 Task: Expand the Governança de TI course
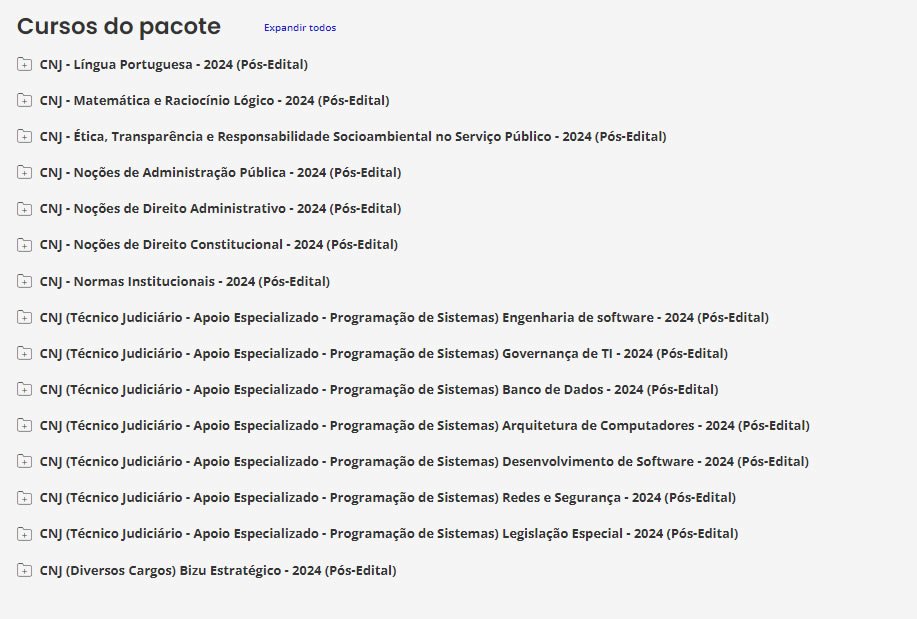(24, 354)
